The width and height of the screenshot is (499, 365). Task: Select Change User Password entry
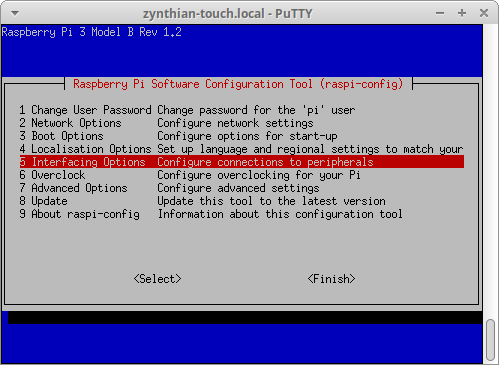242,110
